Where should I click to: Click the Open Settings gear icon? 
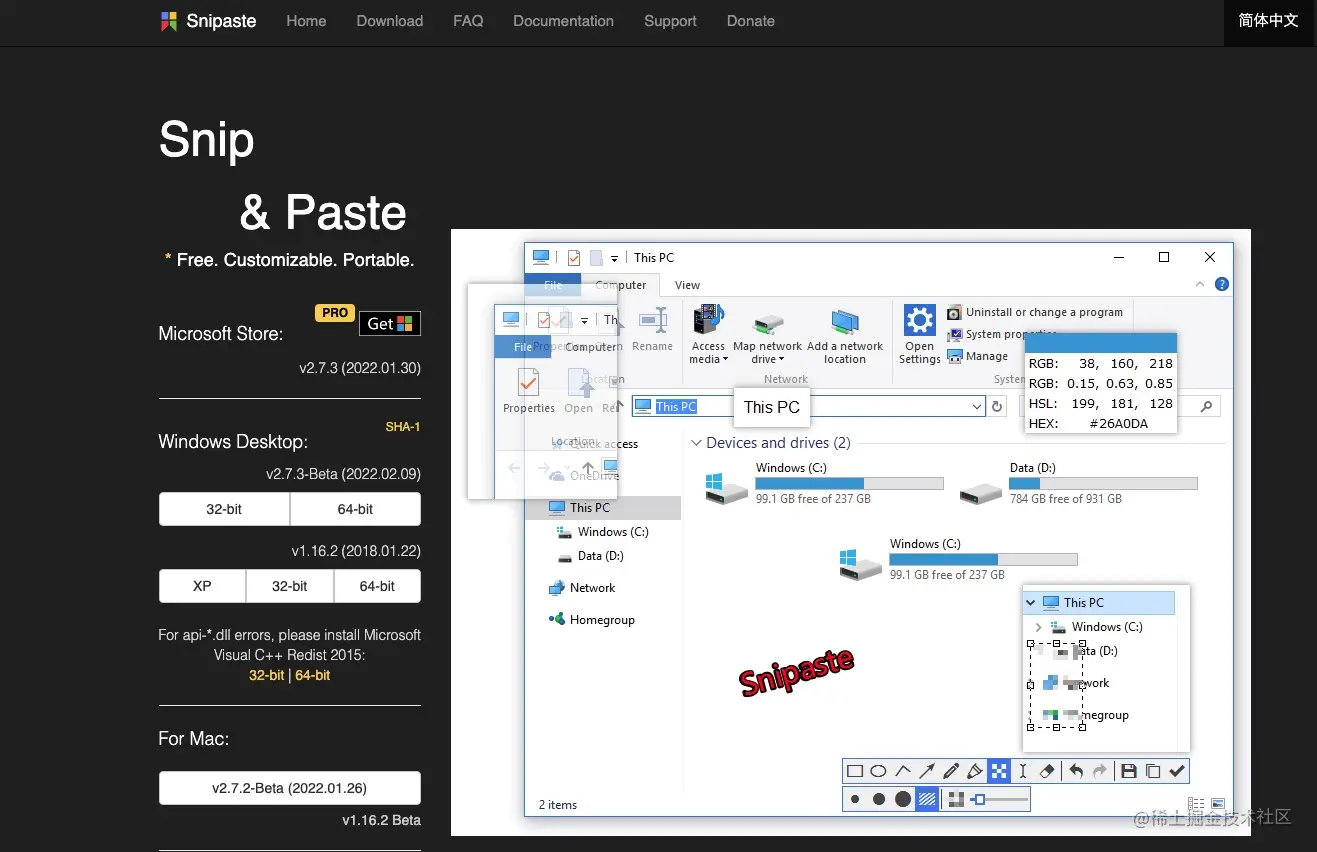920,321
